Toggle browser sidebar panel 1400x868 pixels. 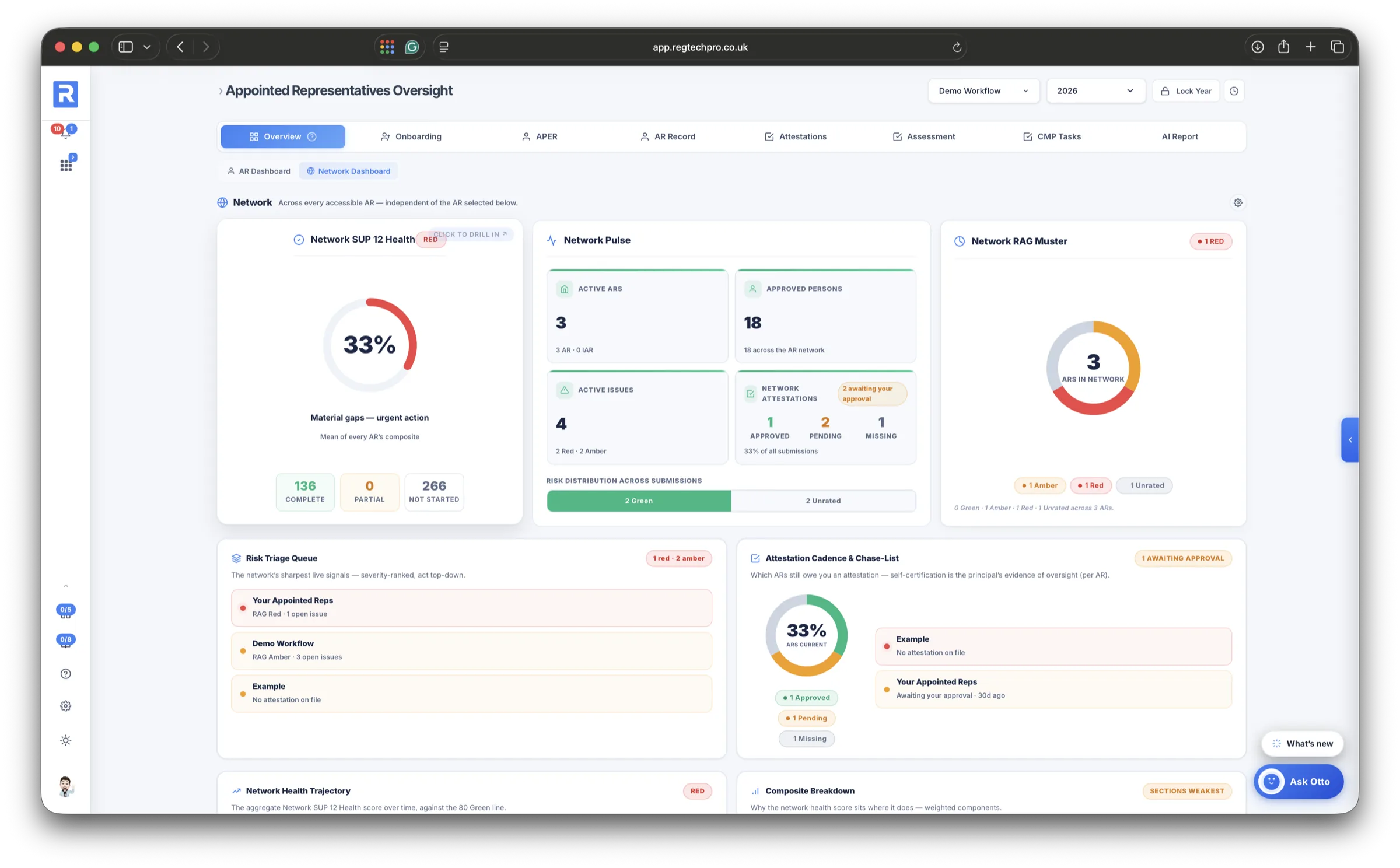[126, 47]
